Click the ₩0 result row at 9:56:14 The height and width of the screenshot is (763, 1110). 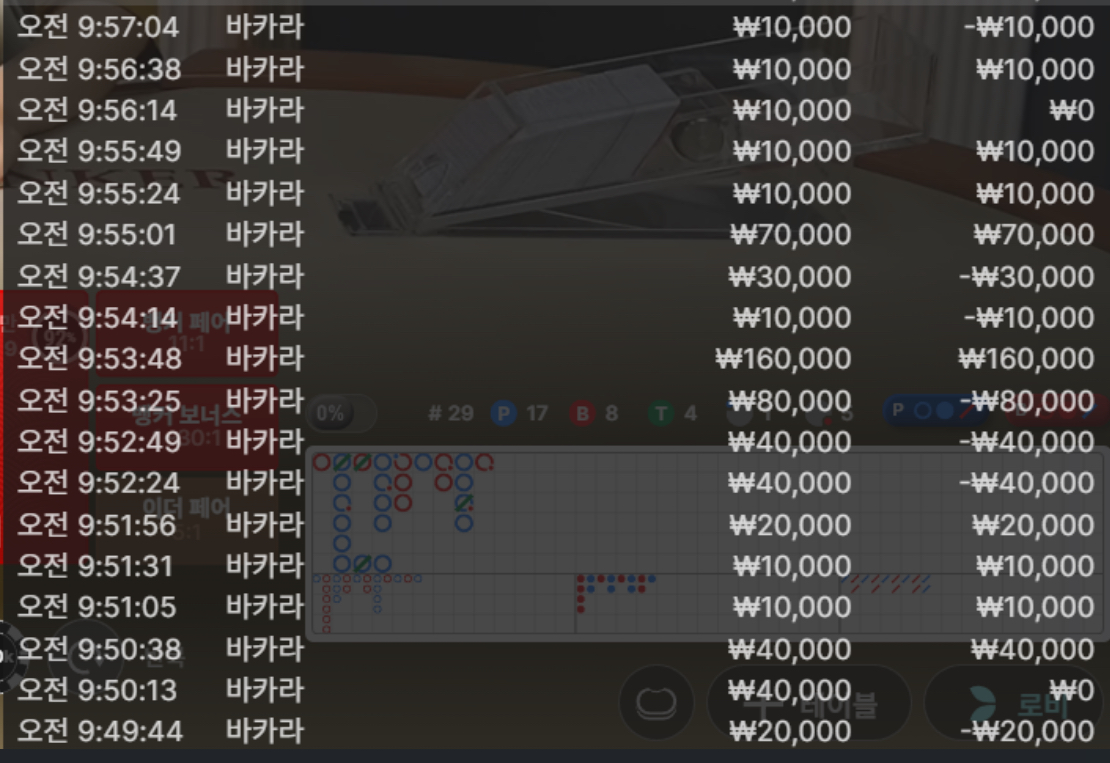(x=555, y=110)
